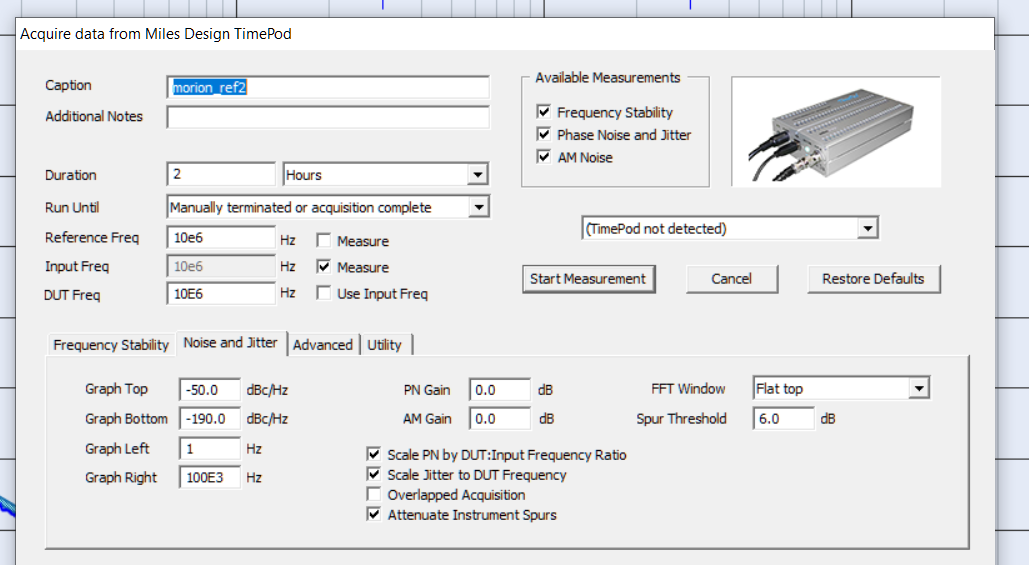Click the TimePod device image
The height and width of the screenshot is (565, 1029).
(x=835, y=132)
